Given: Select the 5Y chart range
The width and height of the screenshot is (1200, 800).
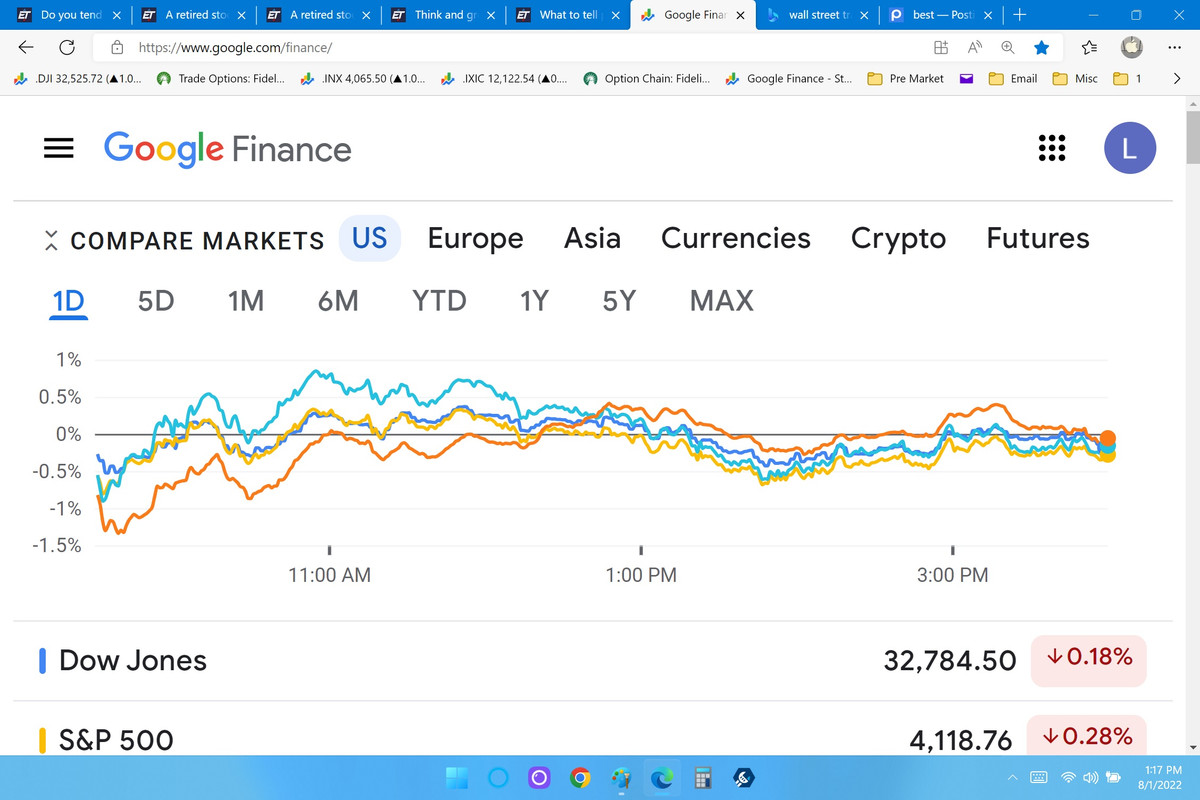Looking at the screenshot, I should (x=620, y=300).
